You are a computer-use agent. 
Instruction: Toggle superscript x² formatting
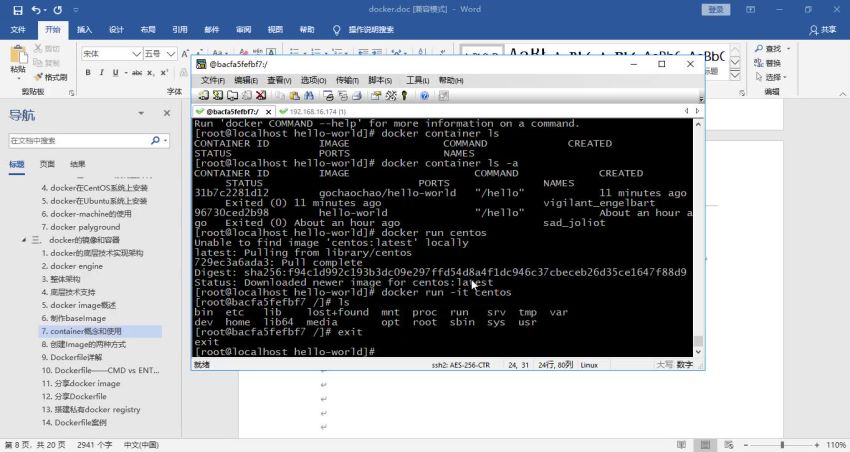pos(164,72)
